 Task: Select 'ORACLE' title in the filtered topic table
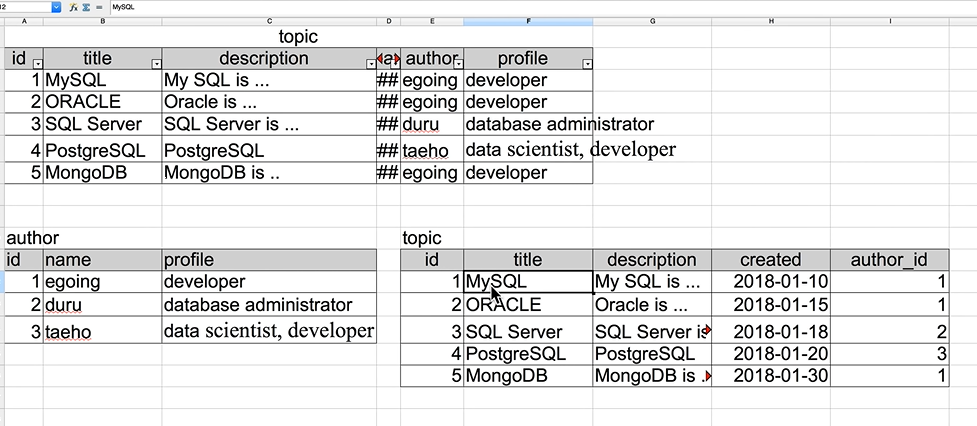(x=102, y=102)
